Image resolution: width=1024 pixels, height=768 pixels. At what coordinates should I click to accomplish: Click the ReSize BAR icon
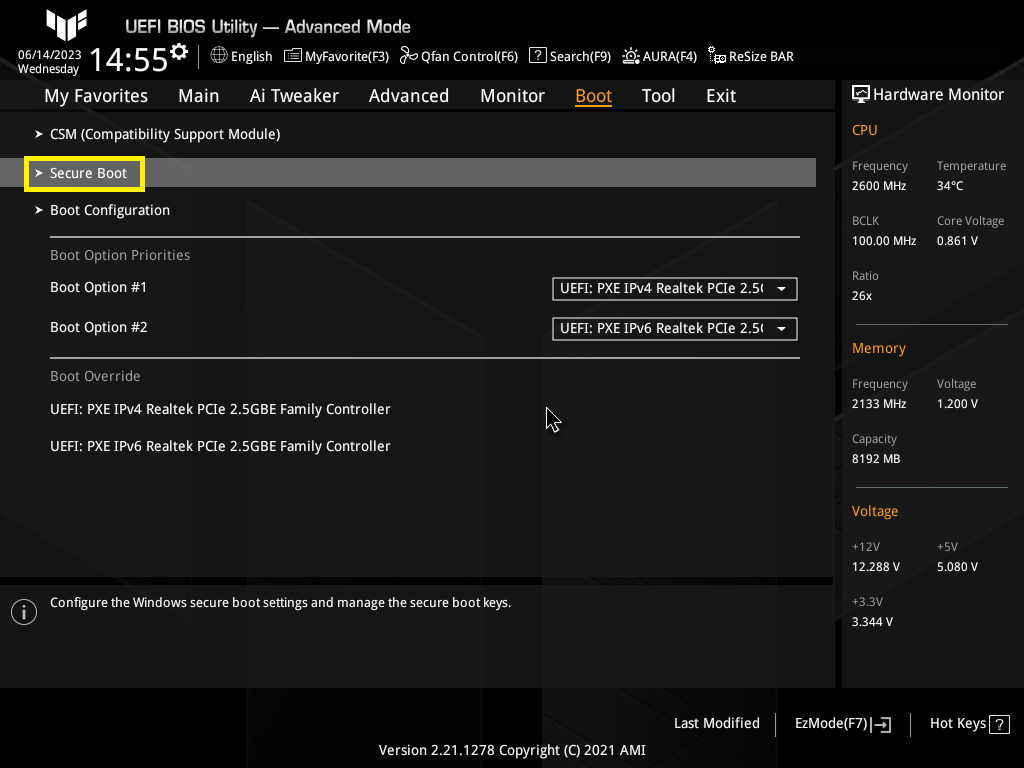717,56
